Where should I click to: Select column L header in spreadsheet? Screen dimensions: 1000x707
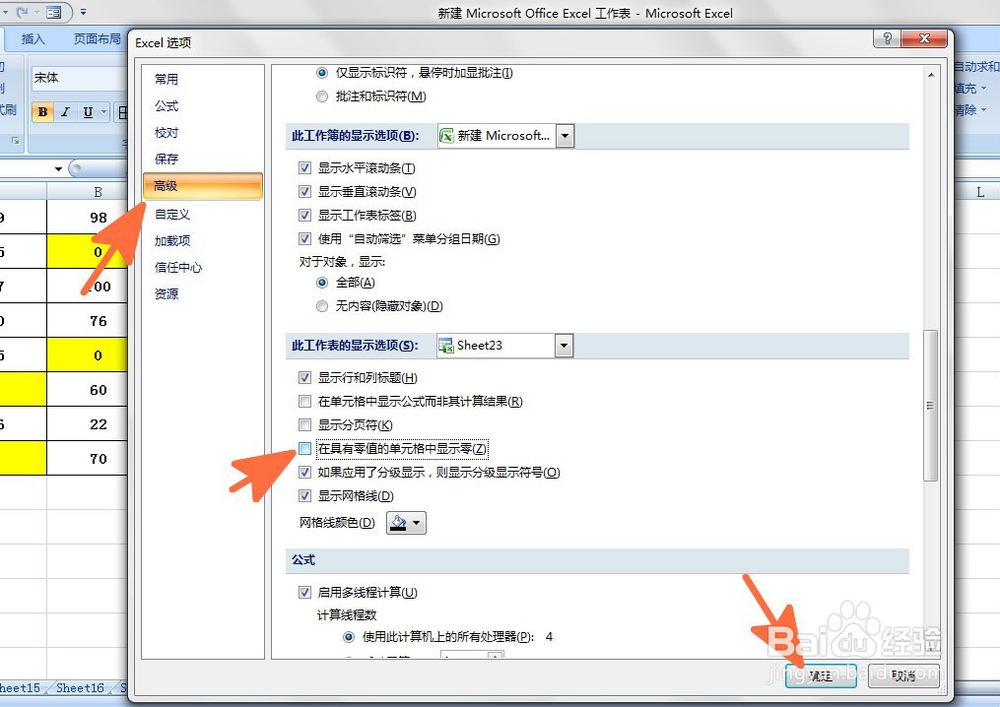980,192
